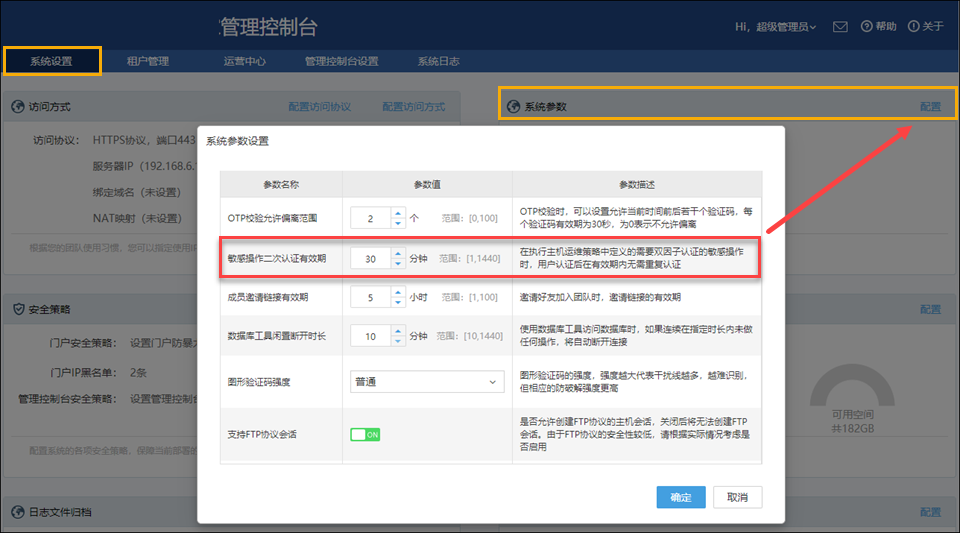Click the globe icon beside 系统参数

tap(514, 107)
